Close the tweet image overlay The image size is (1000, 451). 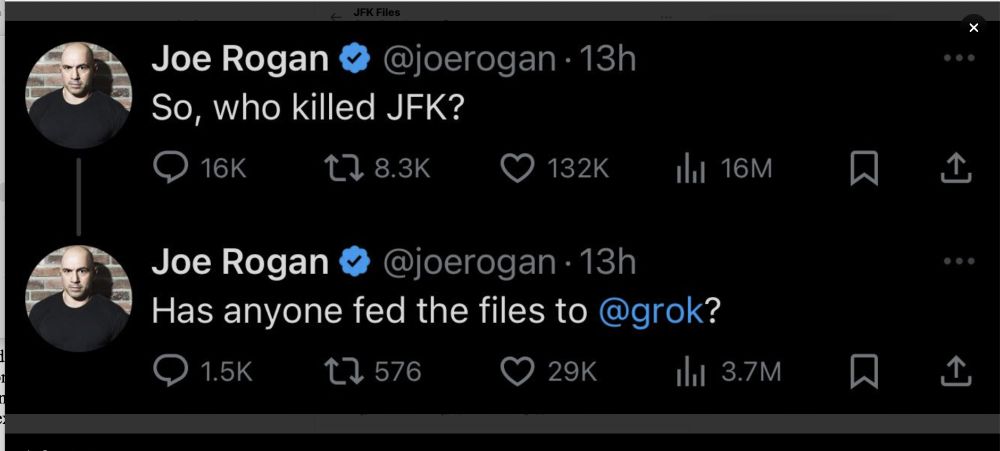973,28
